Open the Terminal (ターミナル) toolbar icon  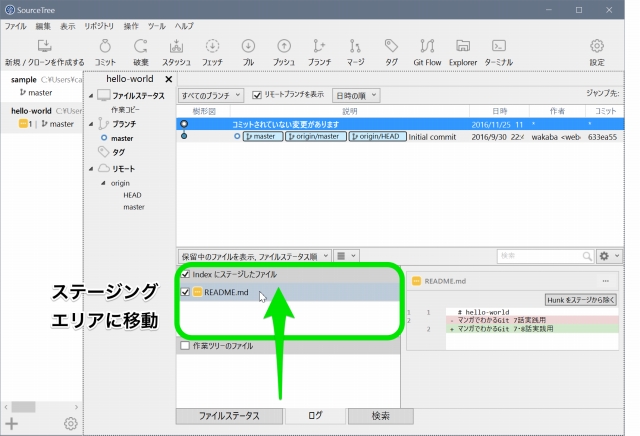tap(499, 46)
